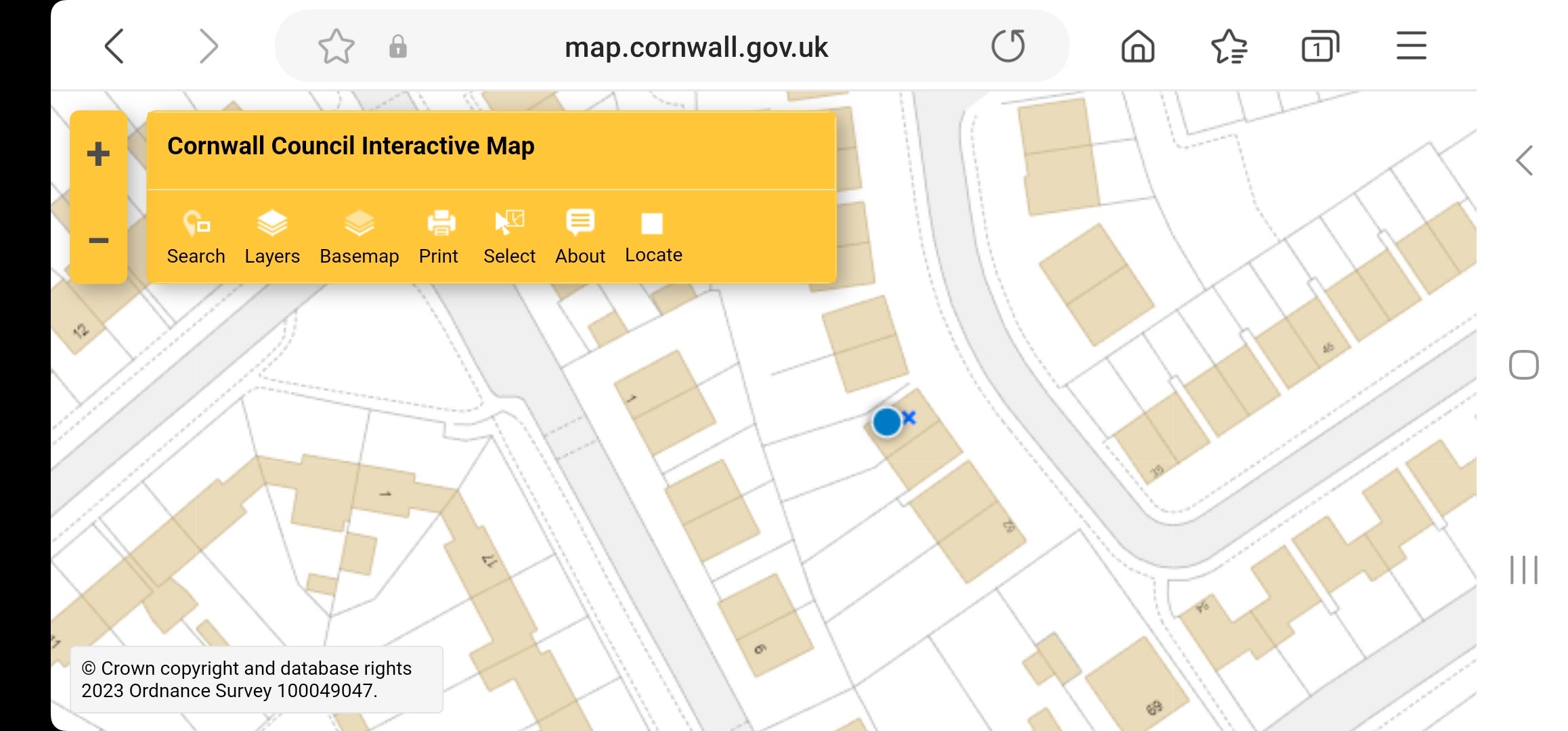Open the About information panel
Viewport: 1568px width, 731px height.
(580, 237)
